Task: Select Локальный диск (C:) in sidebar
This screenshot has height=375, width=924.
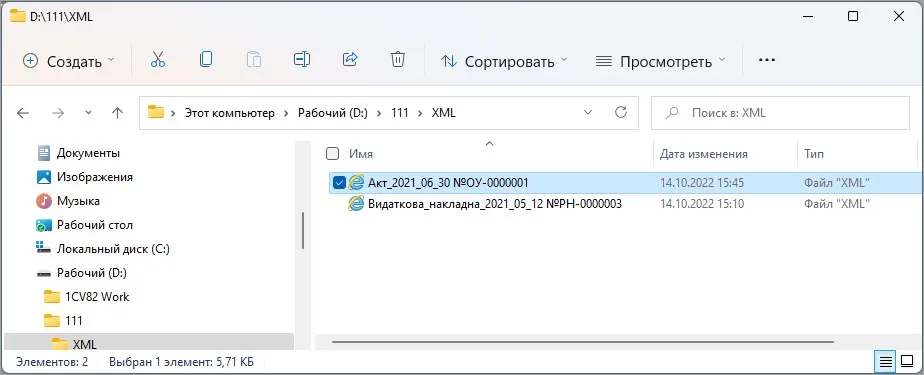Action: pos(103,249)
